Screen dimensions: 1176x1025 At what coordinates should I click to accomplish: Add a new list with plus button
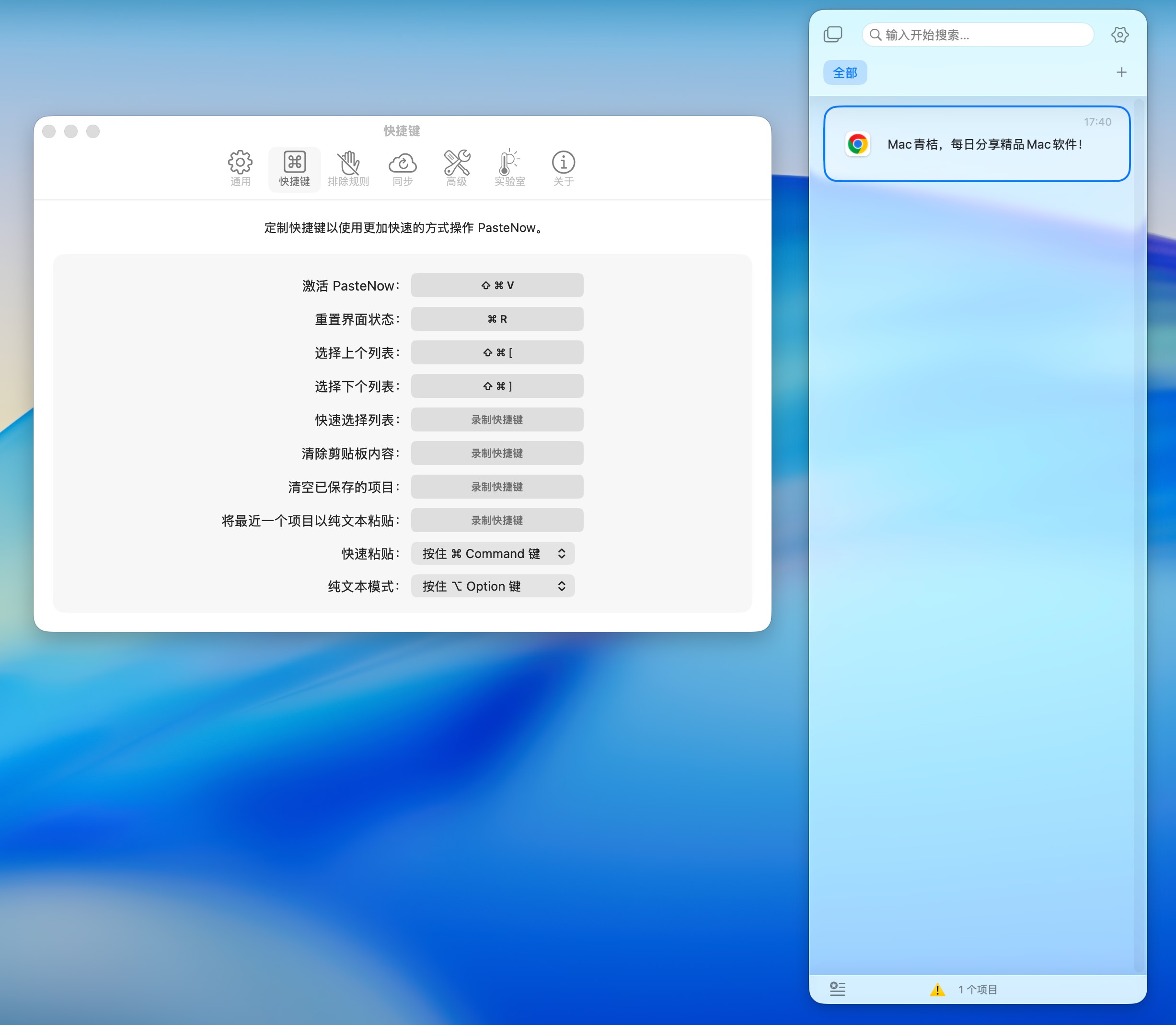tap(1121, 73)
